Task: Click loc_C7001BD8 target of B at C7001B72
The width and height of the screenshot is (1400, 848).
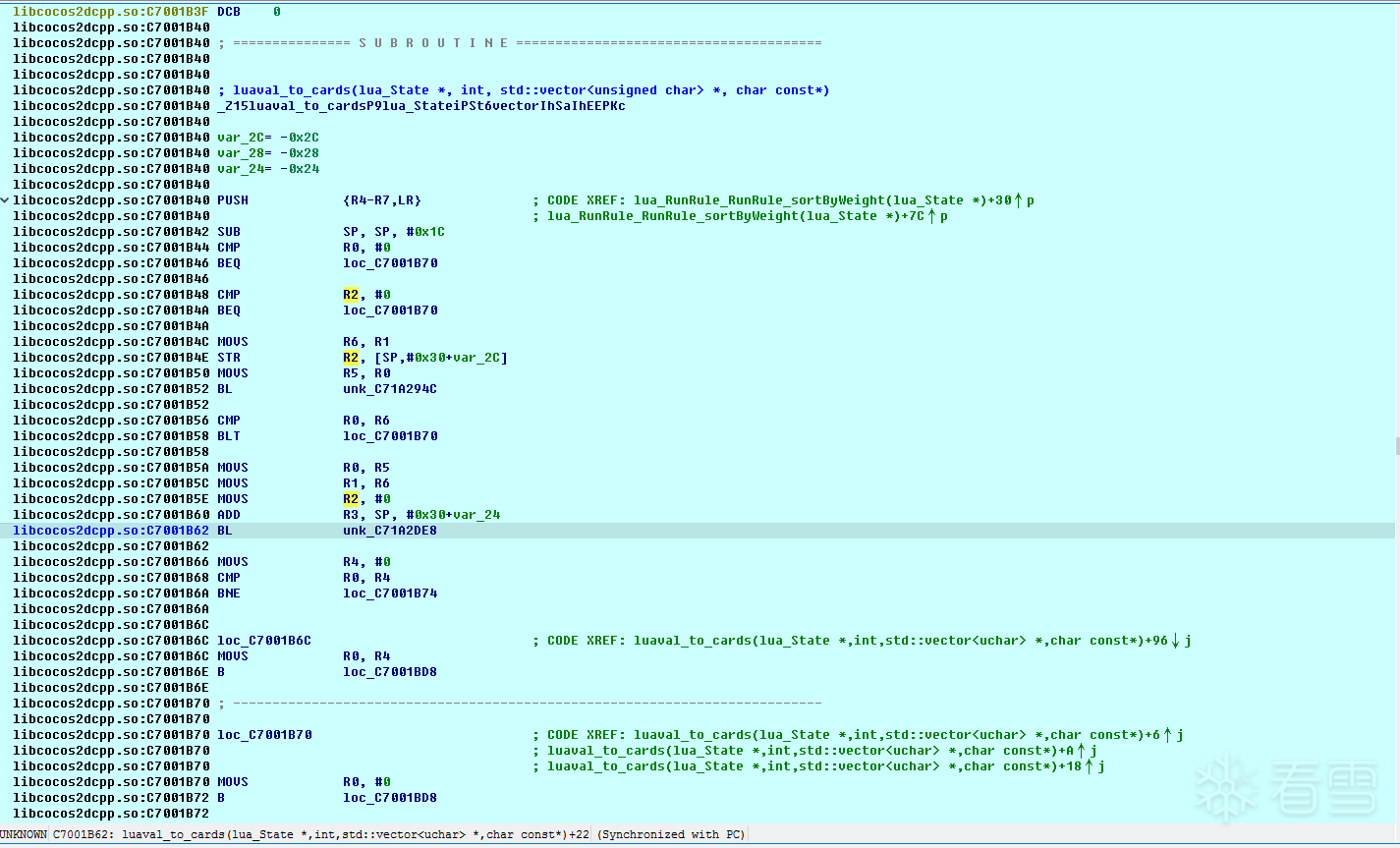Action: point(390,798)
